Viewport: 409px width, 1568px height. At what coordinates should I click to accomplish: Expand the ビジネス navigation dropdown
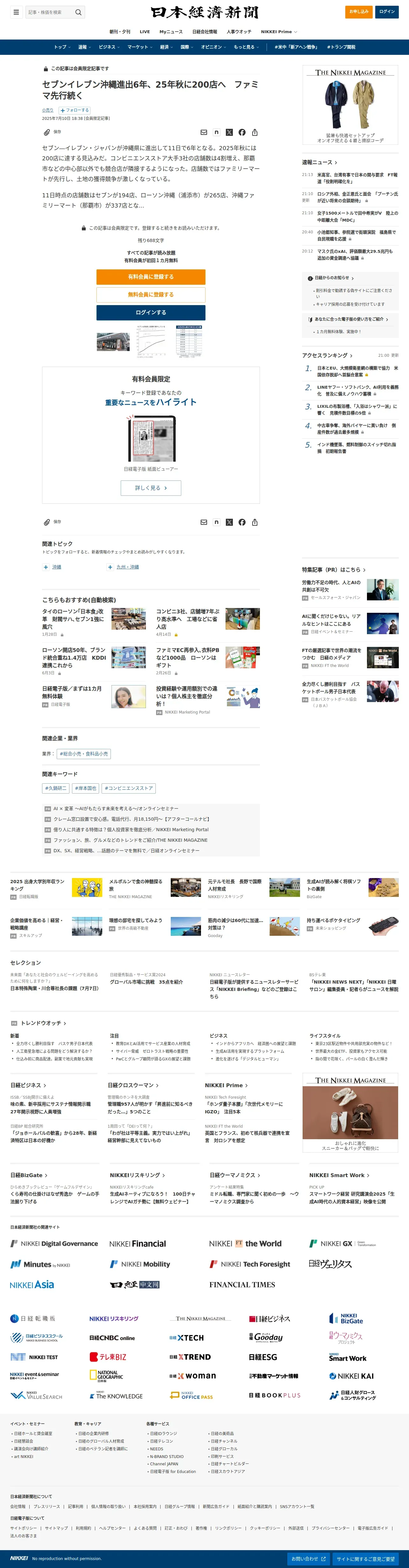(x=109, y=47)
